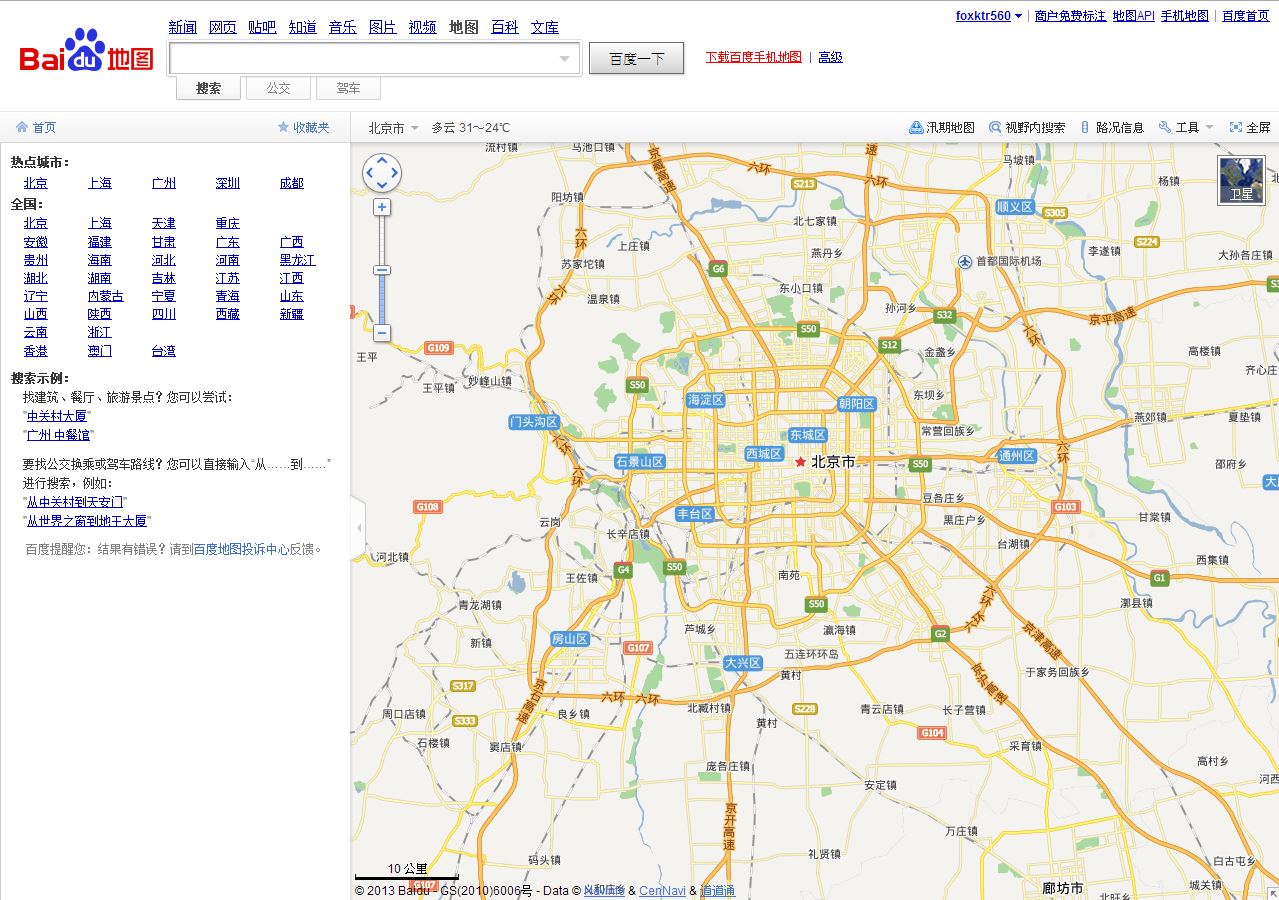
Task: Click the zoom in plus button
Action: pos(381,206)
